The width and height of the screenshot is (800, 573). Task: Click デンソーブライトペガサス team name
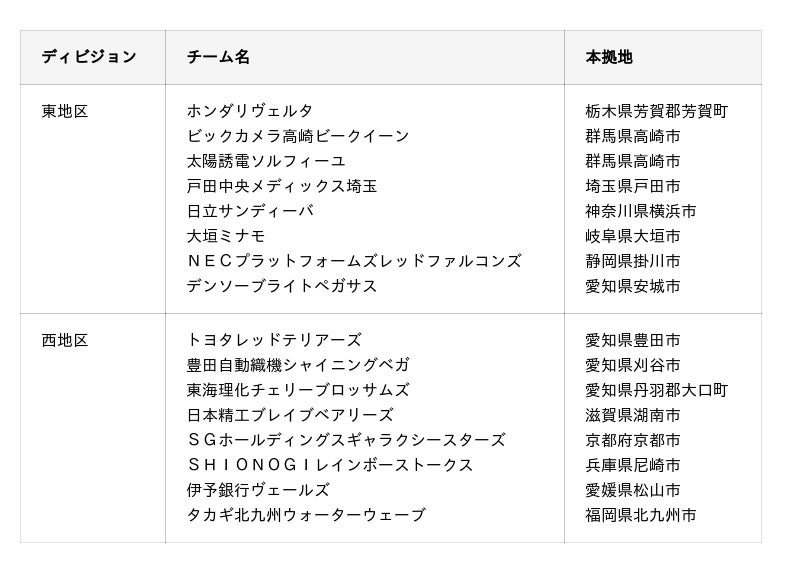[x=282, y=286]
